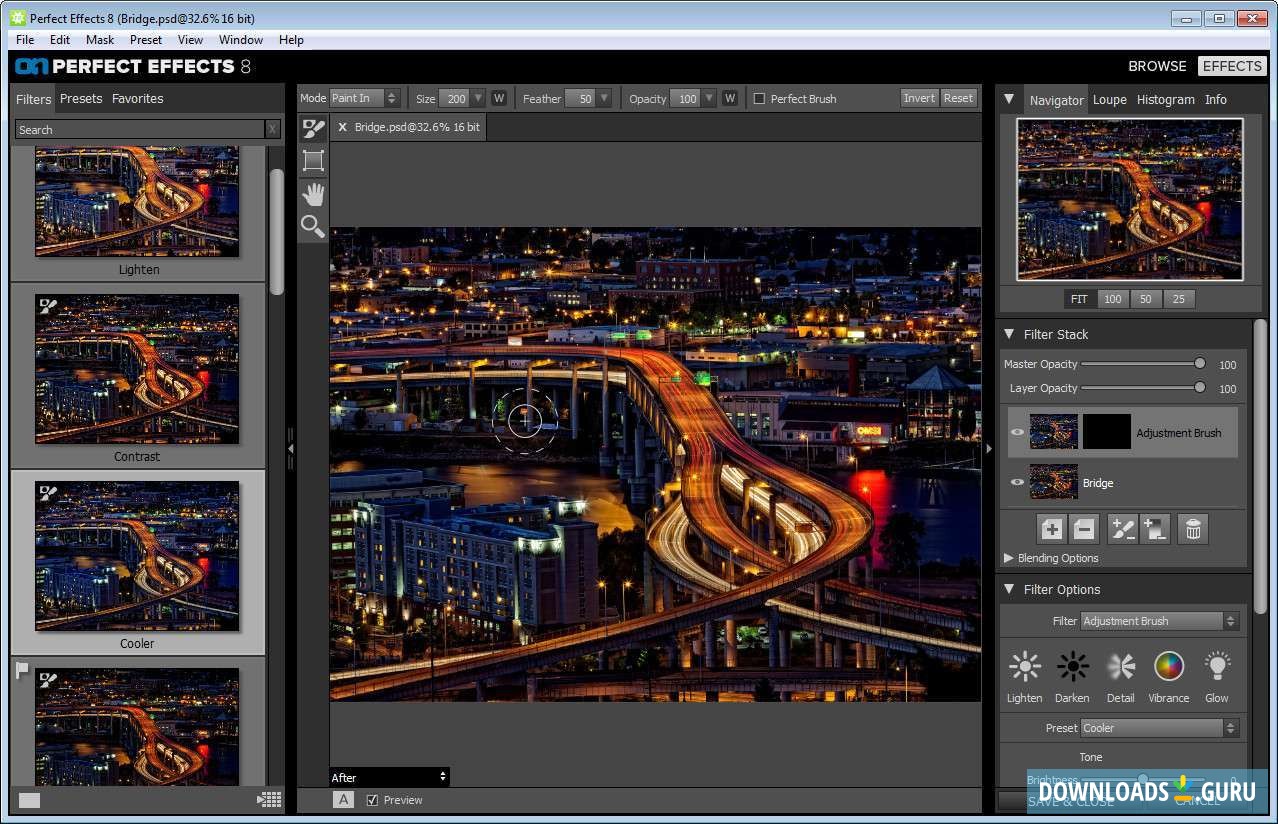This screenshot has height=824, width=1278.
Task: Switch to the Histogram tab
Action: click(1165, 100)
